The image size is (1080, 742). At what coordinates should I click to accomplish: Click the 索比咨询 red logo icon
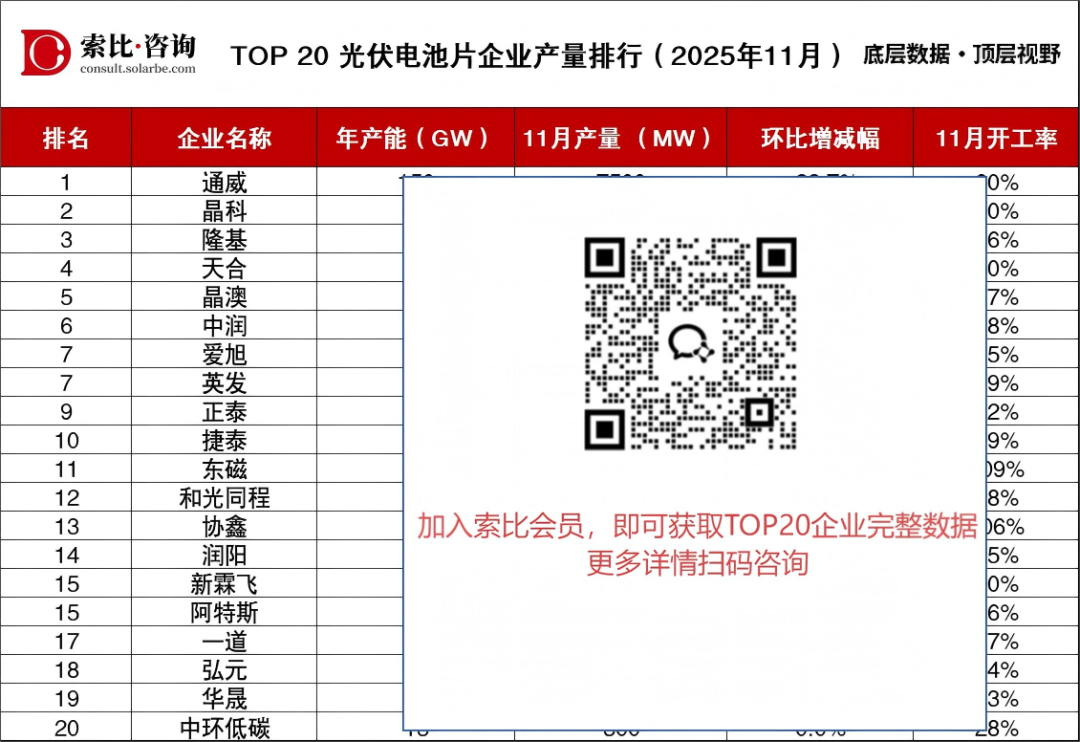point(46,52)
